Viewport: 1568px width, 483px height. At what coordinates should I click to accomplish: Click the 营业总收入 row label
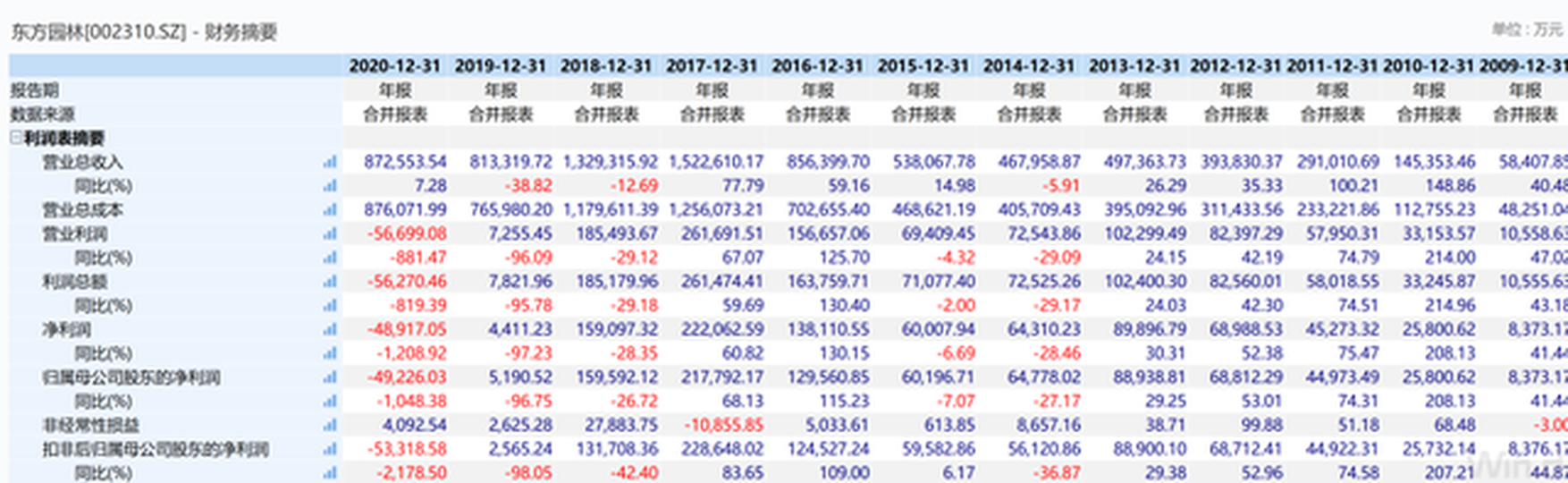(x=83, y=162)
